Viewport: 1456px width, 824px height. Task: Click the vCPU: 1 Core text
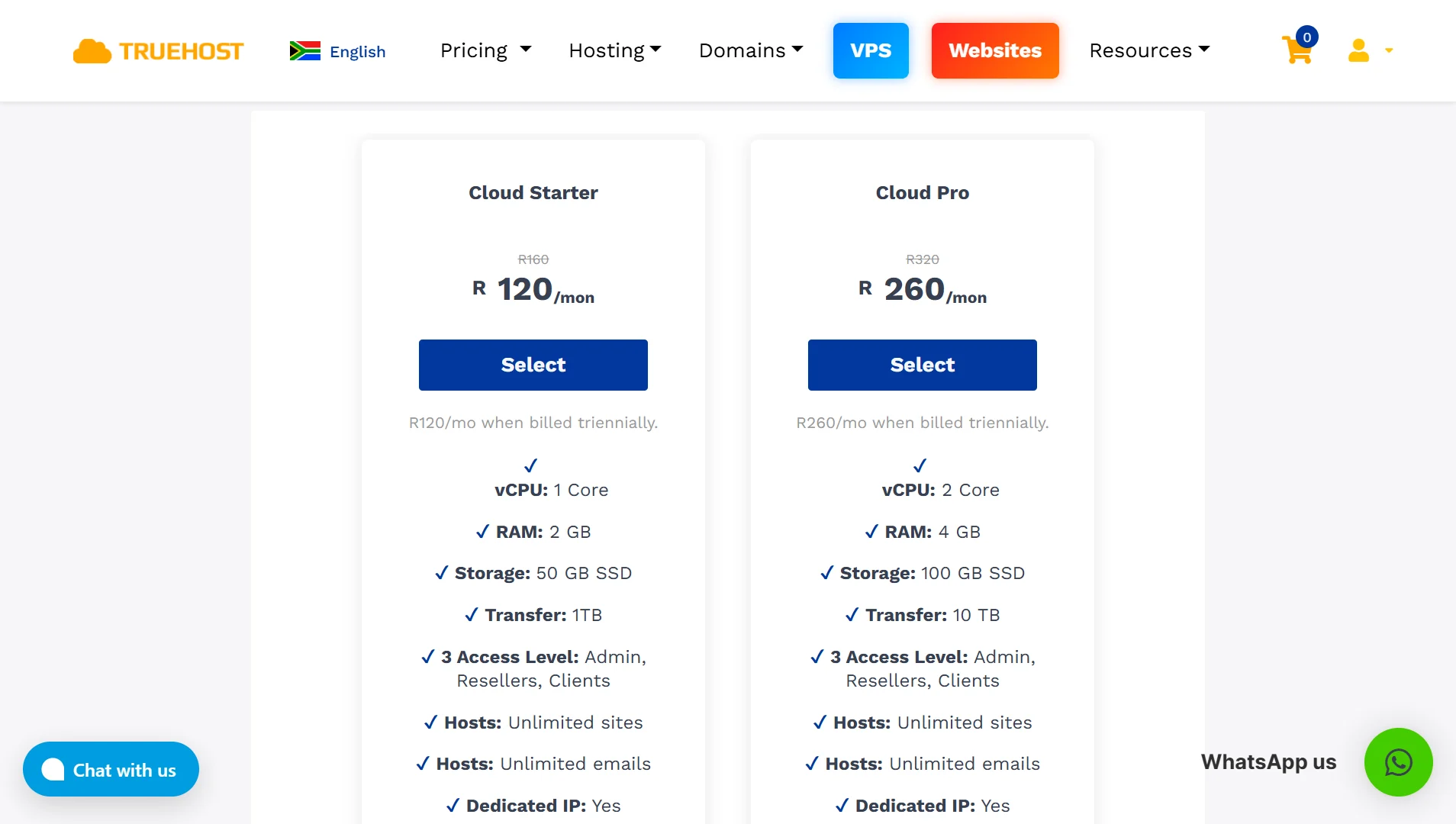point(552,490)
